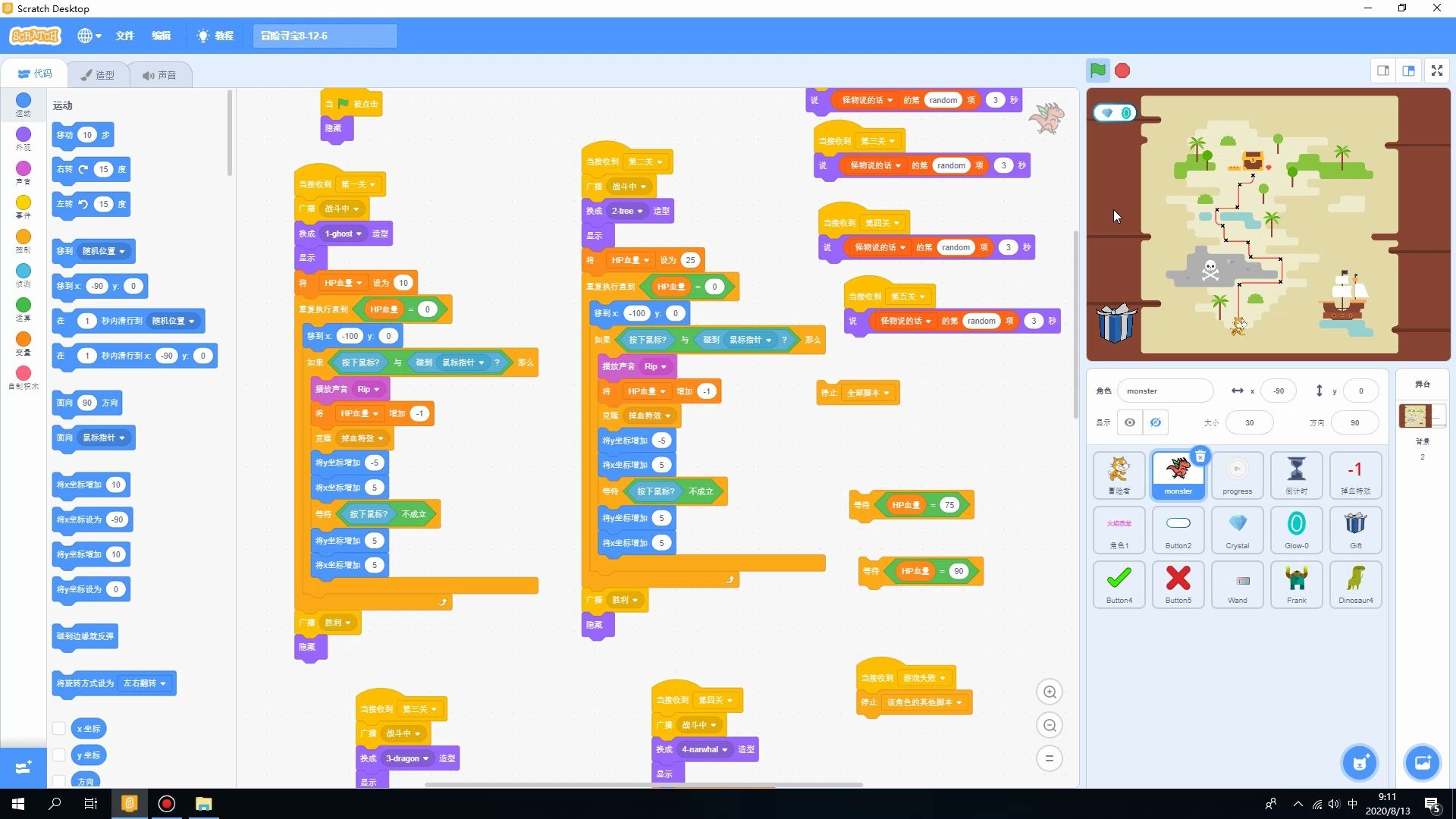Viewport: 1456px width, 819px height.
Task: Delete the monster sprite with trash icon
Action: [x=1200, y=457]
